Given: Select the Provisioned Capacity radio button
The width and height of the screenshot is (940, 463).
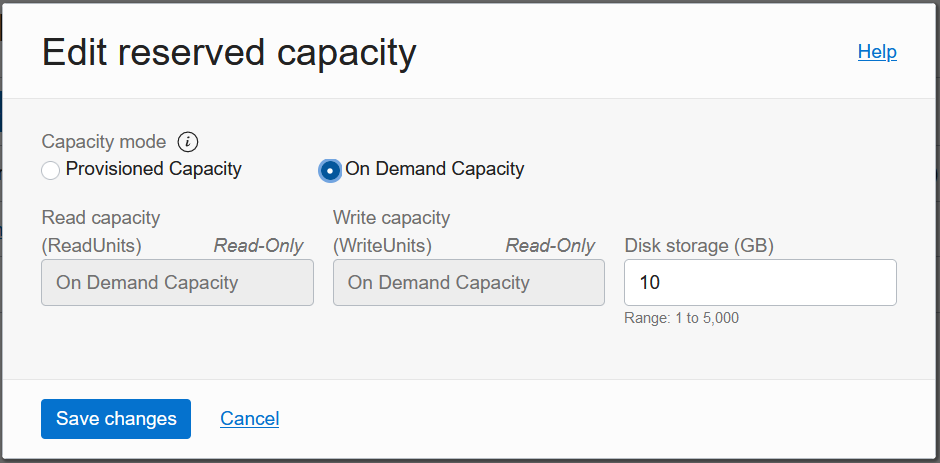Looking at the screenshot, I should pyautogui.click(x=50, y=171).
